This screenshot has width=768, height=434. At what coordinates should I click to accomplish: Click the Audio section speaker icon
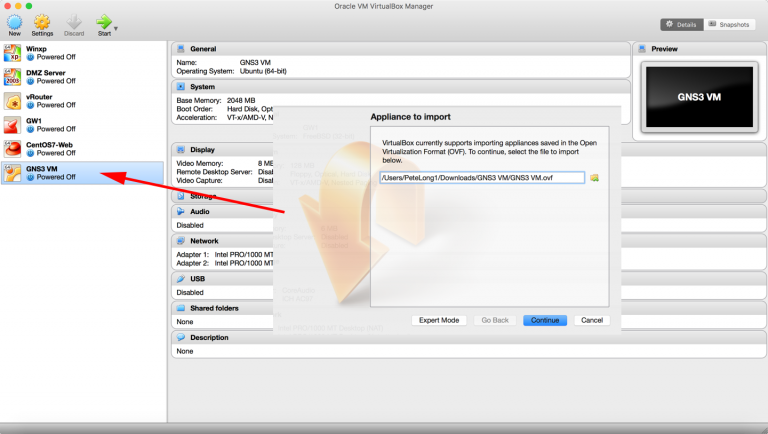click(x=181, y=211)
